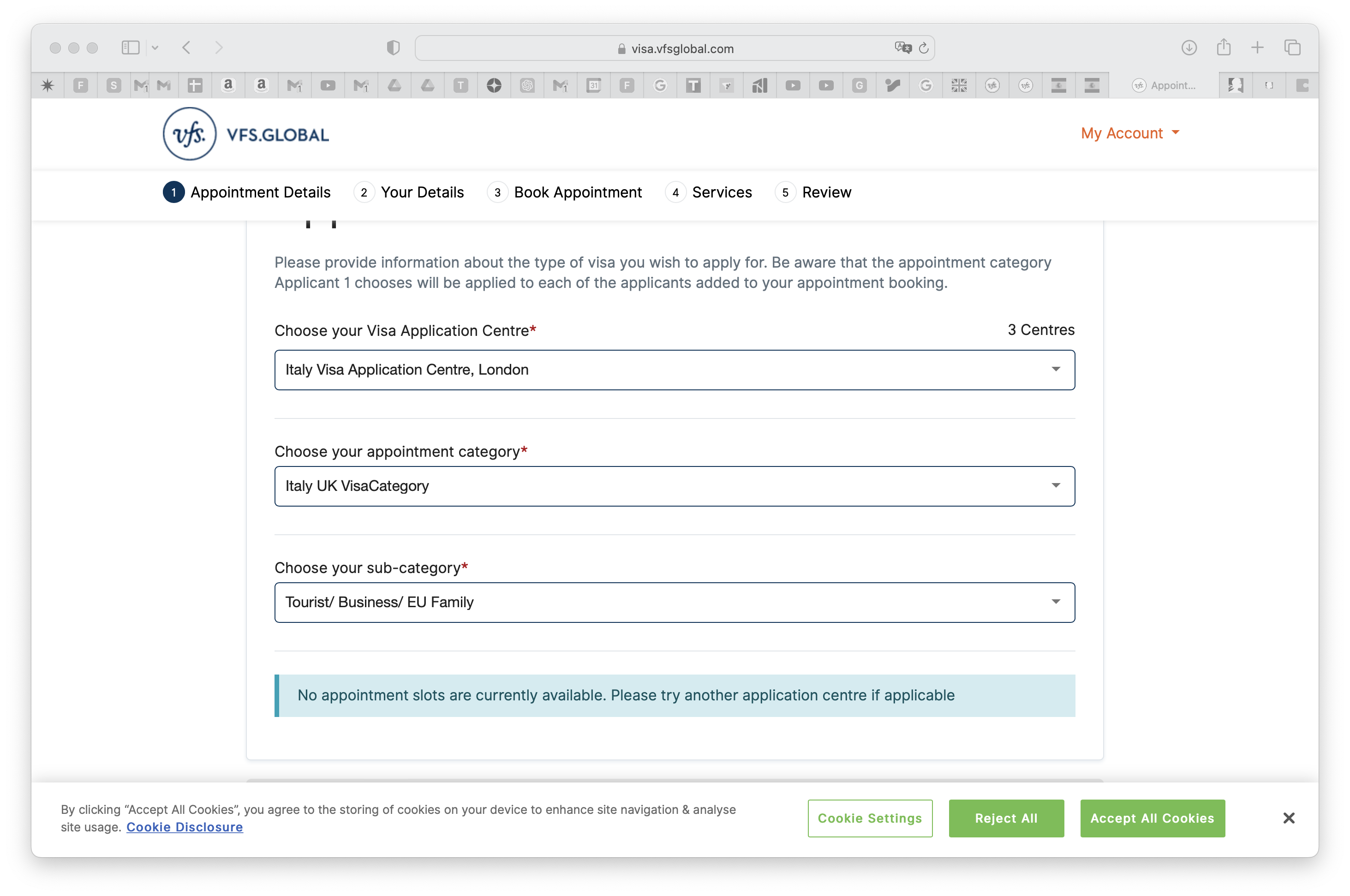1350x896 pixels.
Task: Open the Visa Application Centre dropdown
Action: click(674, 370)
